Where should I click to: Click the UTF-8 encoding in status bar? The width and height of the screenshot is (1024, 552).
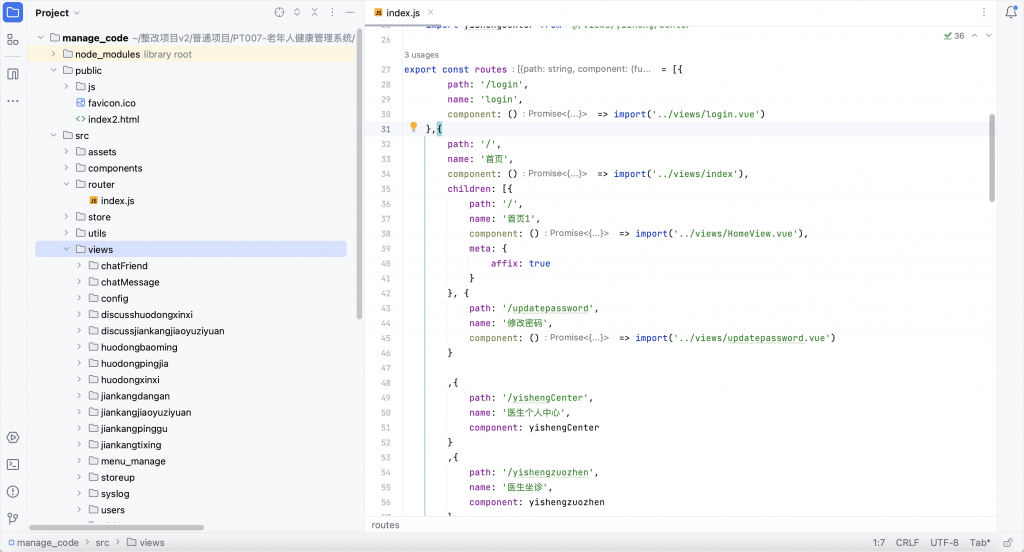point(944,542)
